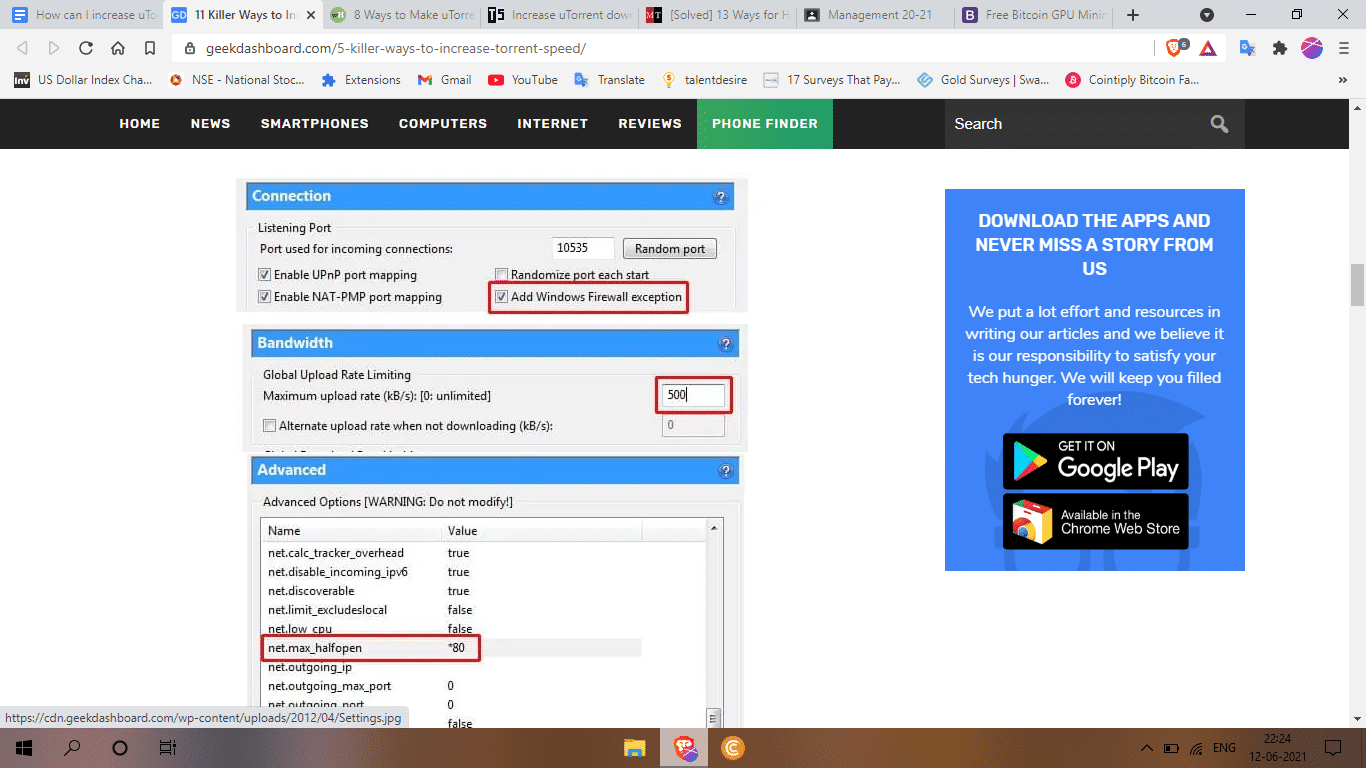Open Task View on the taskbar

click(168, 748)
